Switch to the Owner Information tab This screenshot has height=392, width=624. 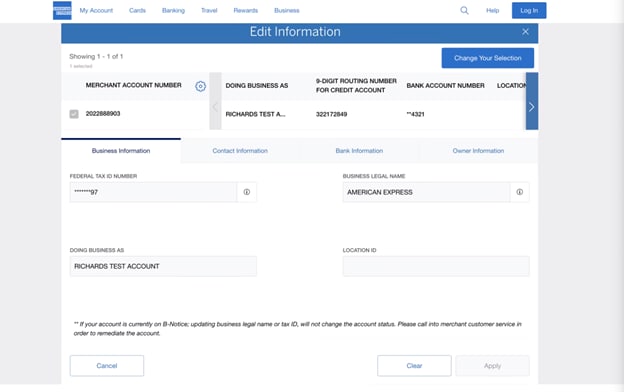[478, 151]
